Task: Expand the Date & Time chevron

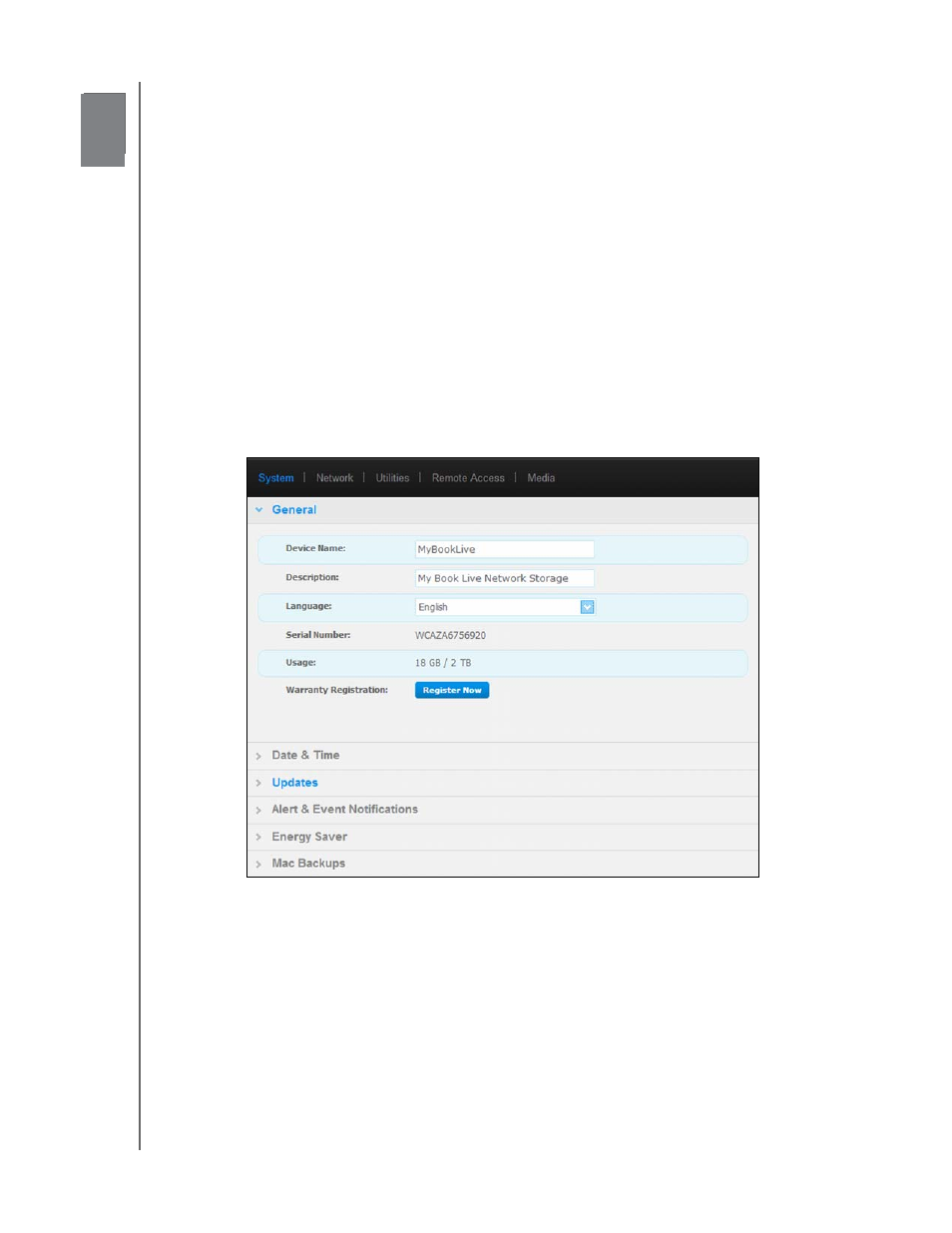Action: point(258,756)
